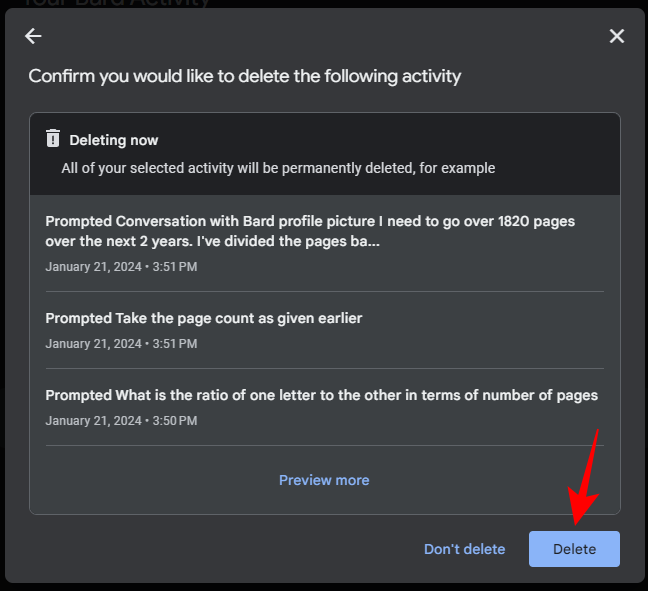Screen dimensions: 648x591
Task: Click the partially hidden Bard Activity header
Action: [x=115, y=4]
